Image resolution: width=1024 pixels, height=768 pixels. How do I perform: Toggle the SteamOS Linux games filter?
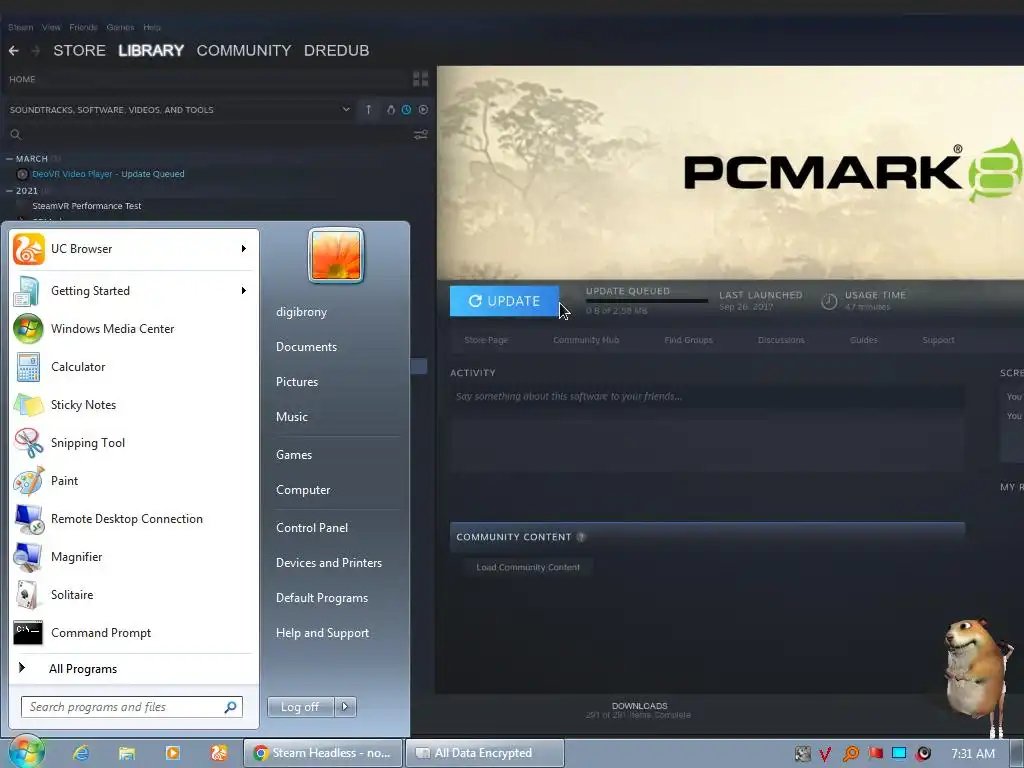(391, 110)
